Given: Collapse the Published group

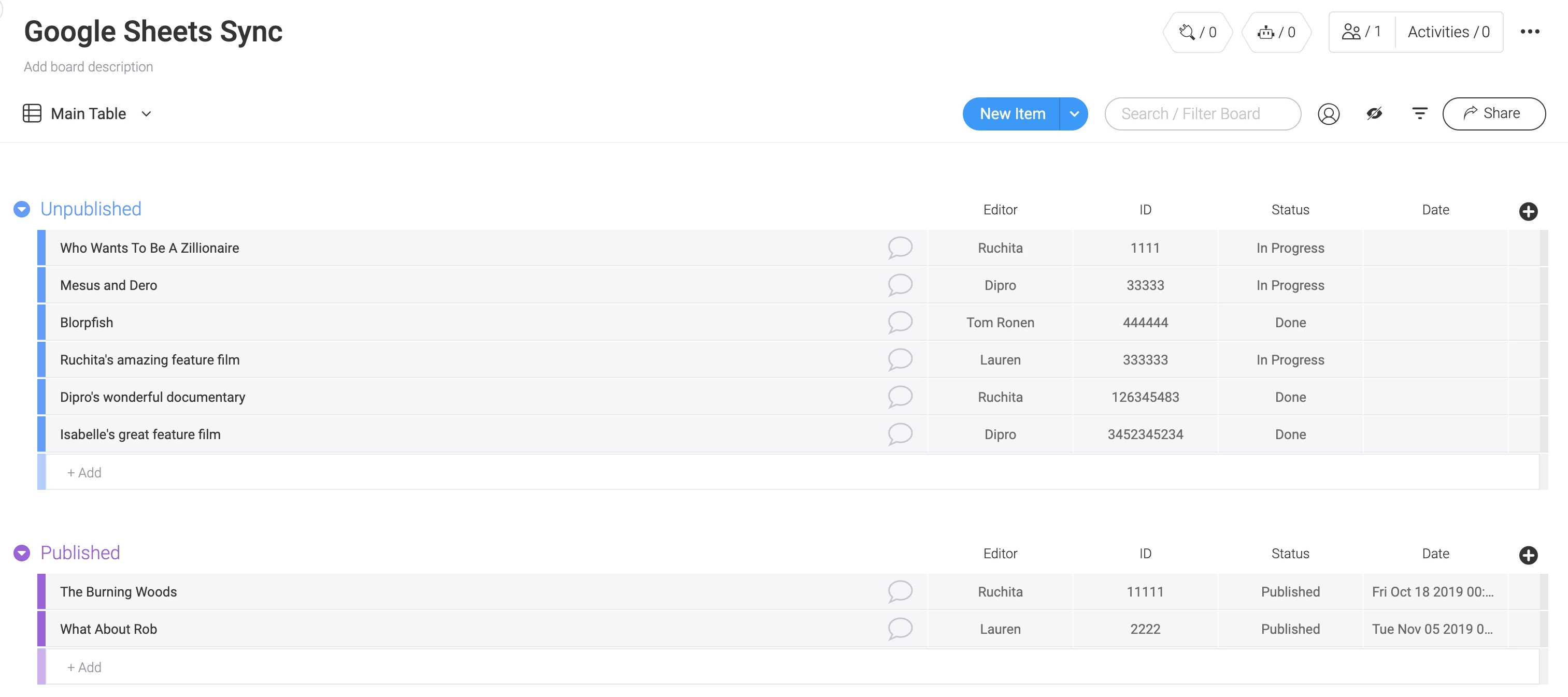Looking at the screenshot, I should pyautogui.click(x=22, y=553).
